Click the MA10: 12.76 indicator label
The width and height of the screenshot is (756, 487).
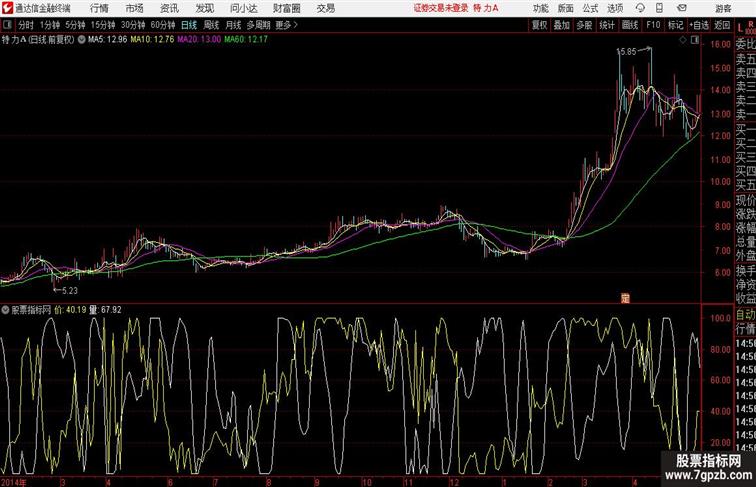tap(152, 40)
